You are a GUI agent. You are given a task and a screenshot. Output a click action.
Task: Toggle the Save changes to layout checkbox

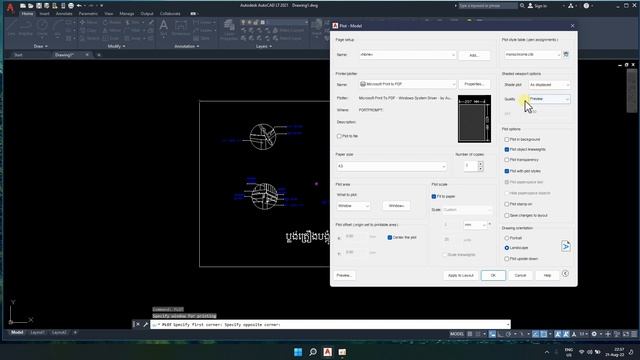[x=507, y=216]
